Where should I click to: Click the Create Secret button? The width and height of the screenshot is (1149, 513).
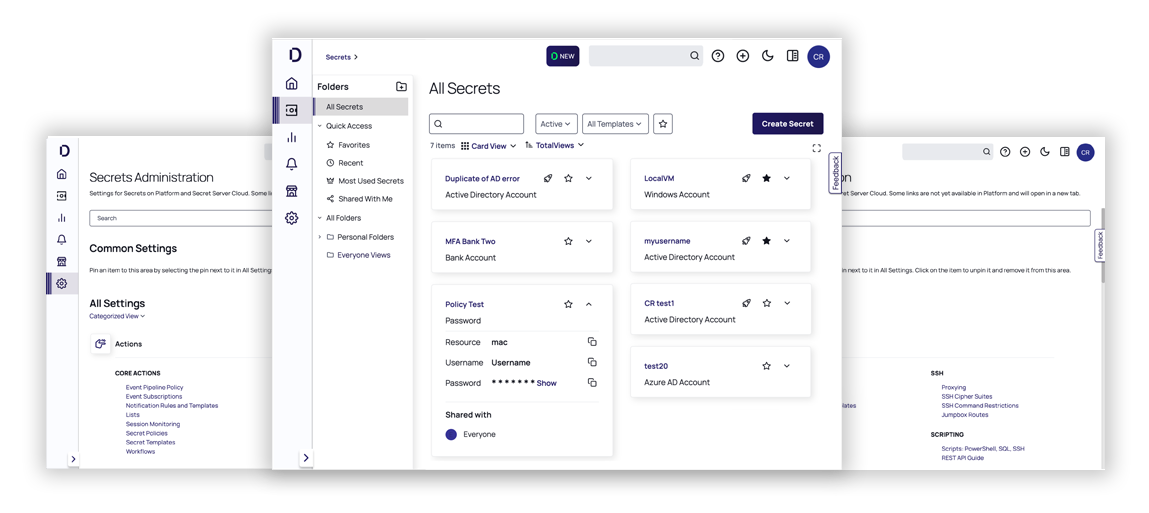pos(787,124)
